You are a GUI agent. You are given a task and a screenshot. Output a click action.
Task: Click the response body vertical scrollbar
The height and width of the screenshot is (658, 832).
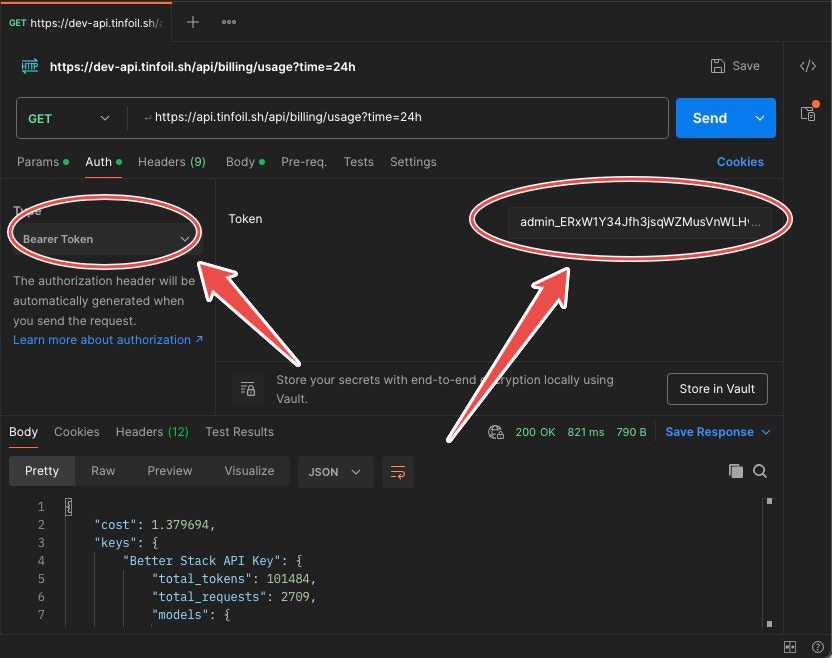point(769,562)
